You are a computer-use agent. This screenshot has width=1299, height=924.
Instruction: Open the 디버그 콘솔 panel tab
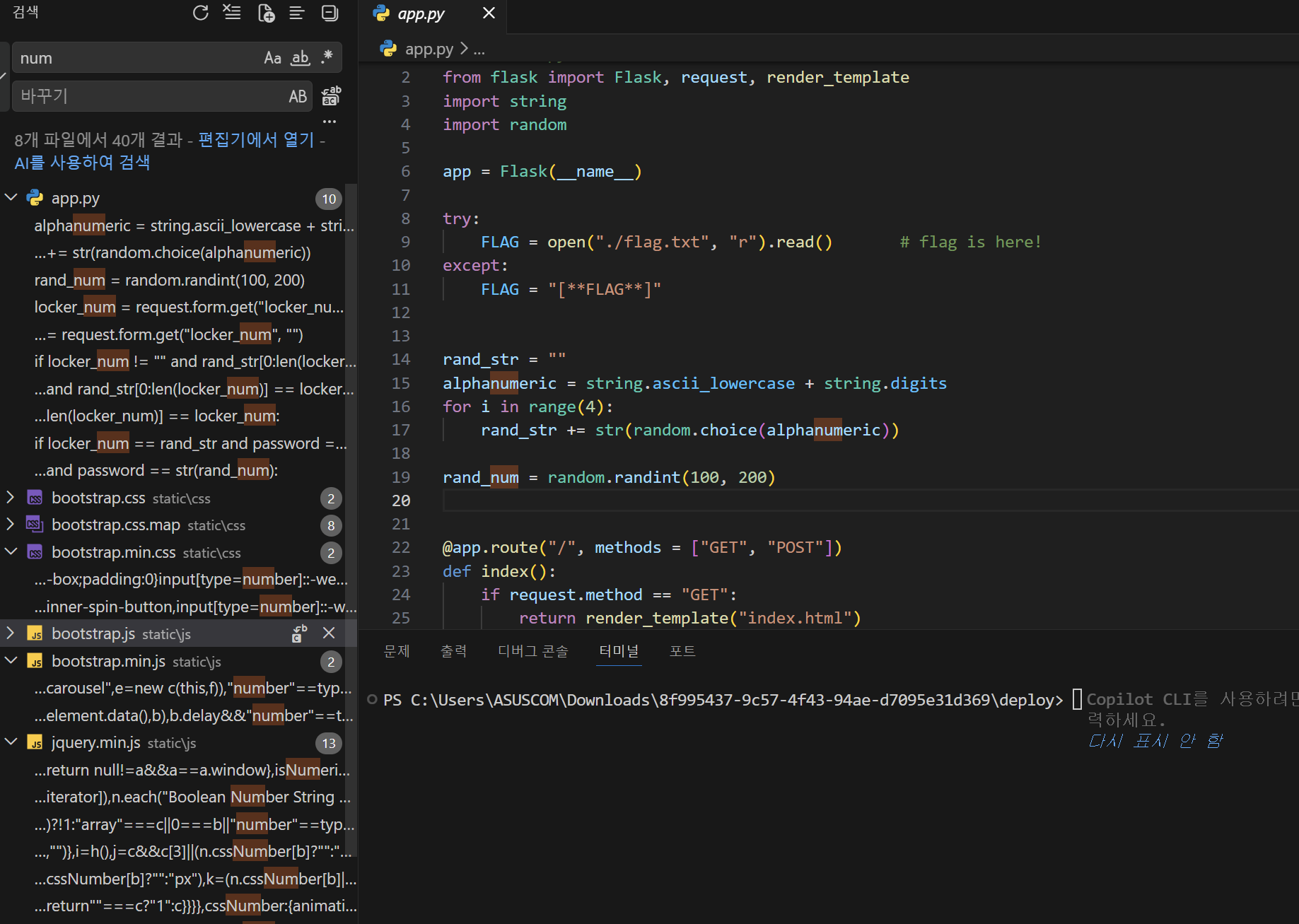pyautogui.click(x=533, y=650)
